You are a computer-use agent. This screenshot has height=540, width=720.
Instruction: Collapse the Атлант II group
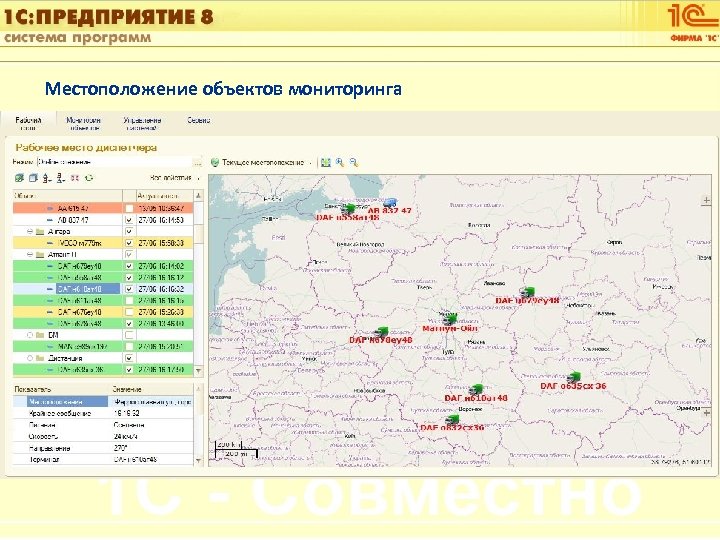coord(30,255)
